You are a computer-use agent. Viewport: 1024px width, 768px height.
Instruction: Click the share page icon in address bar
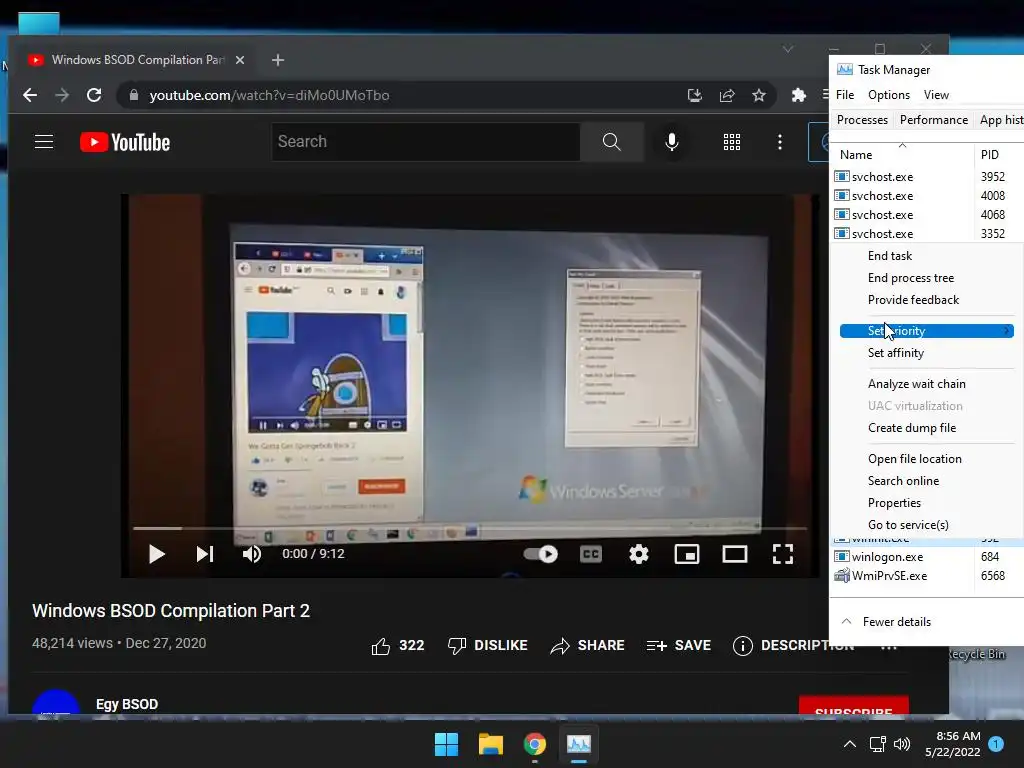click(727, 95)
